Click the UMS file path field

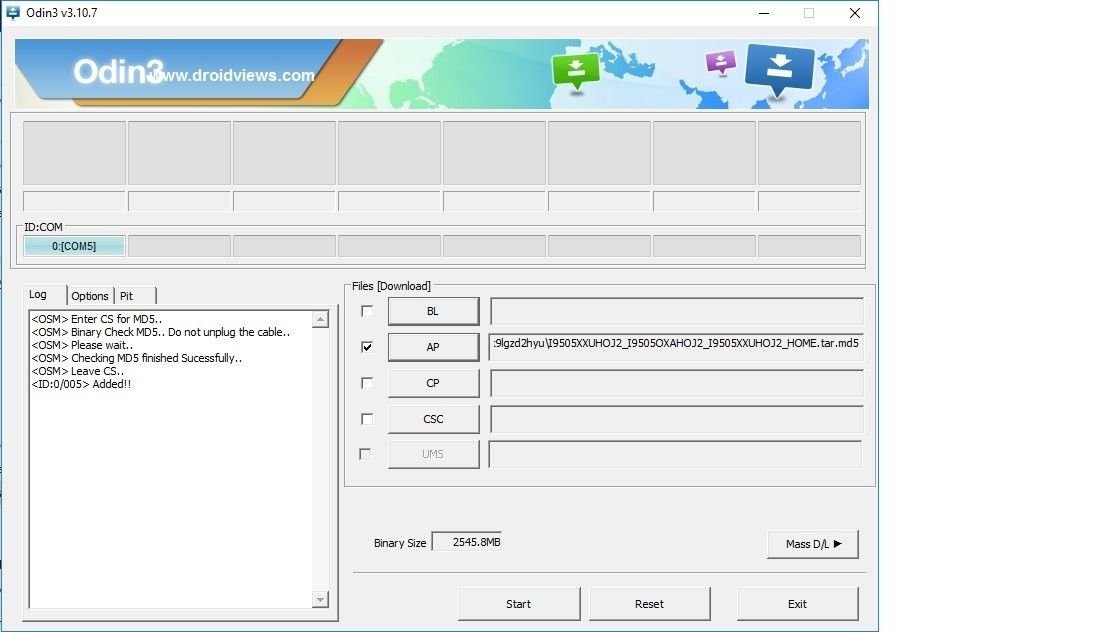tap(675, 454)
